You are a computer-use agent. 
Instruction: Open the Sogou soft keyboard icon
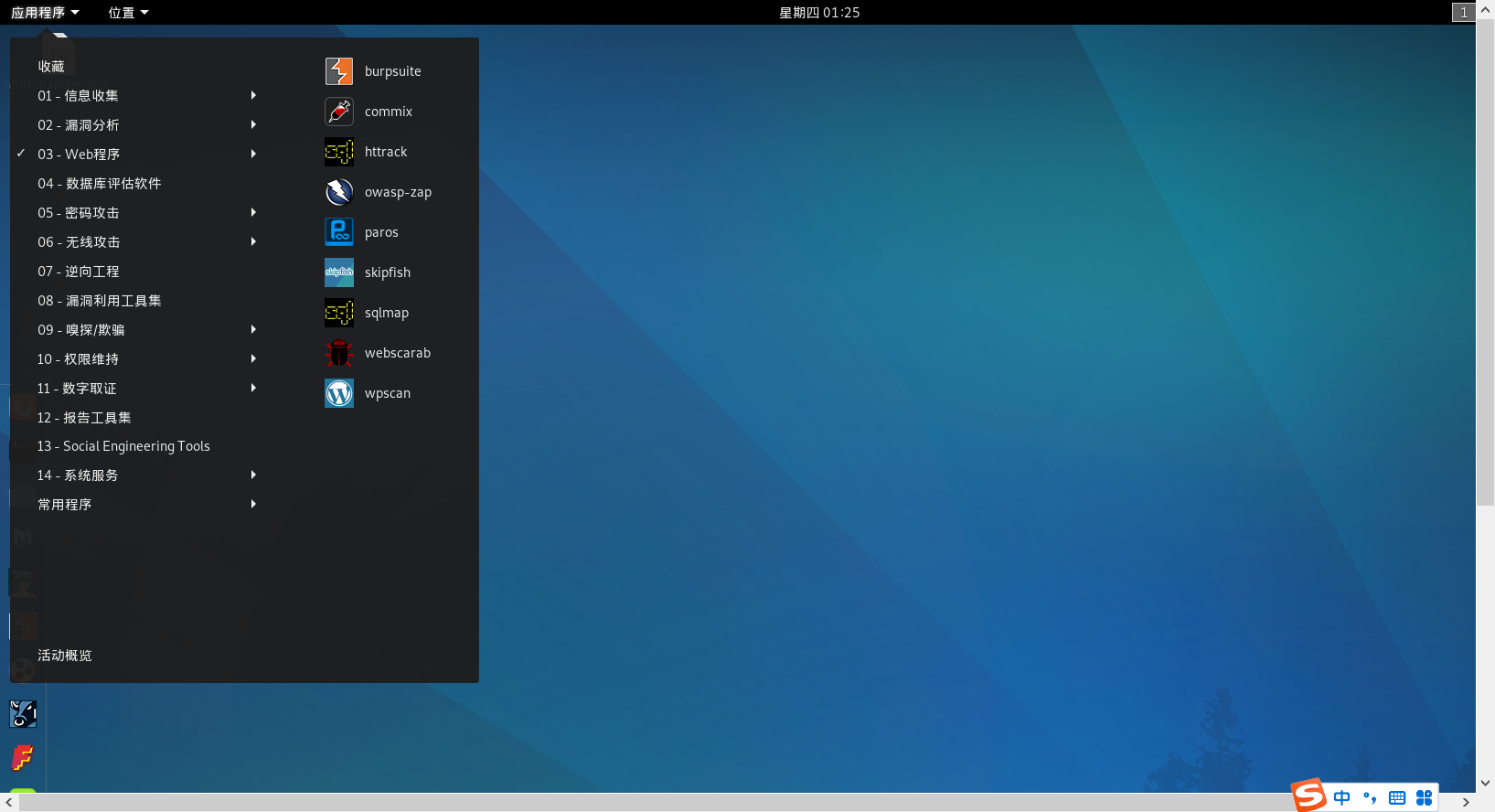1397,797
